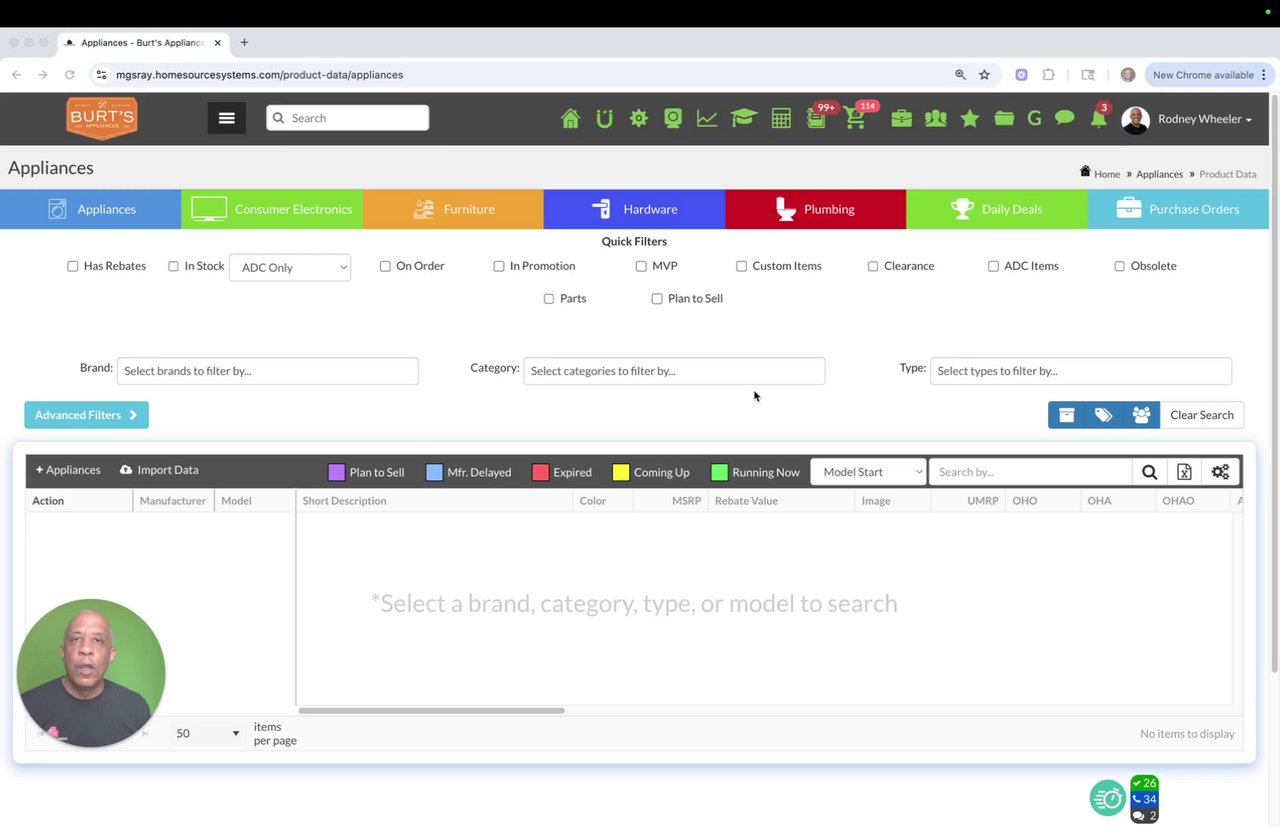Enable the Plan to Sell checkbox
The height and width of the screenshot is (827, 1280).
(x=657, y=299)
